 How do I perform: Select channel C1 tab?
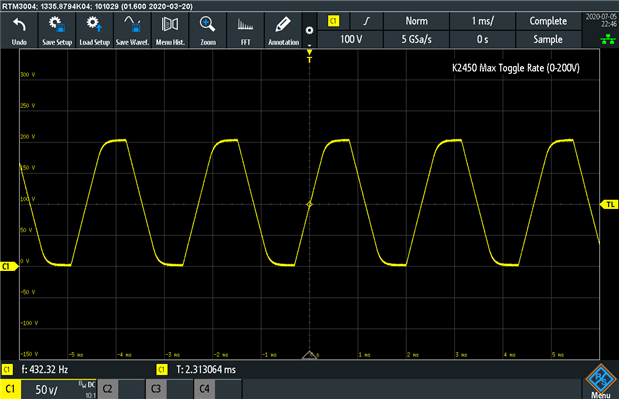[x=10, y=389]
